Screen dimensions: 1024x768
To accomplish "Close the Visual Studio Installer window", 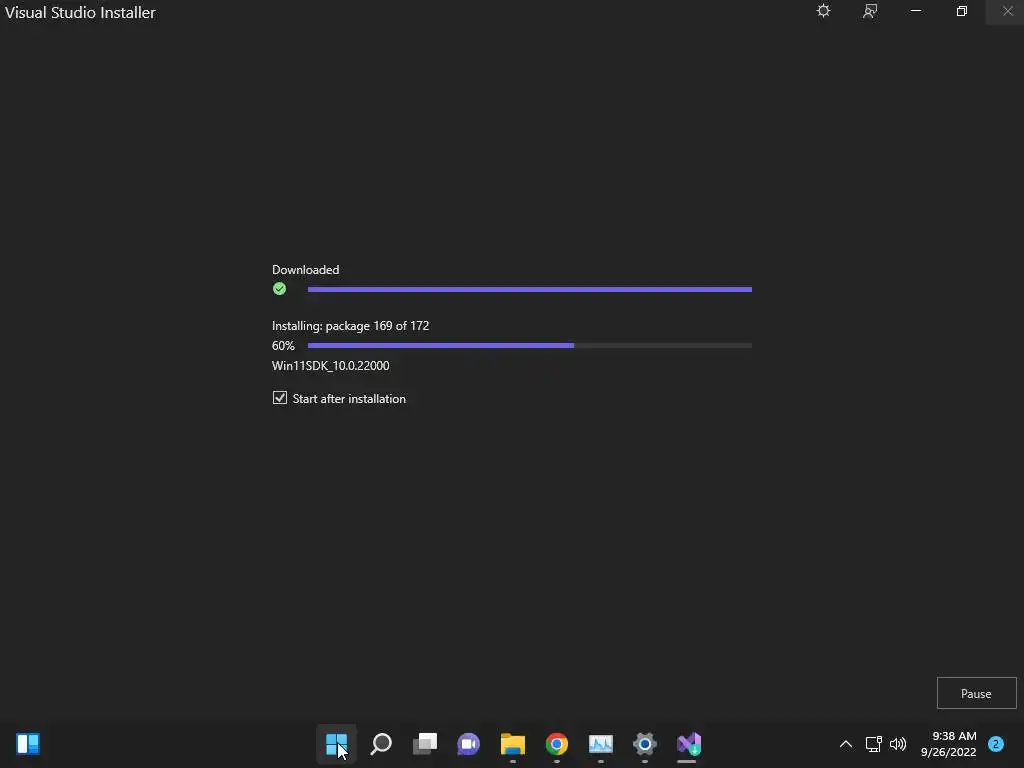I will coord(1008,11).
